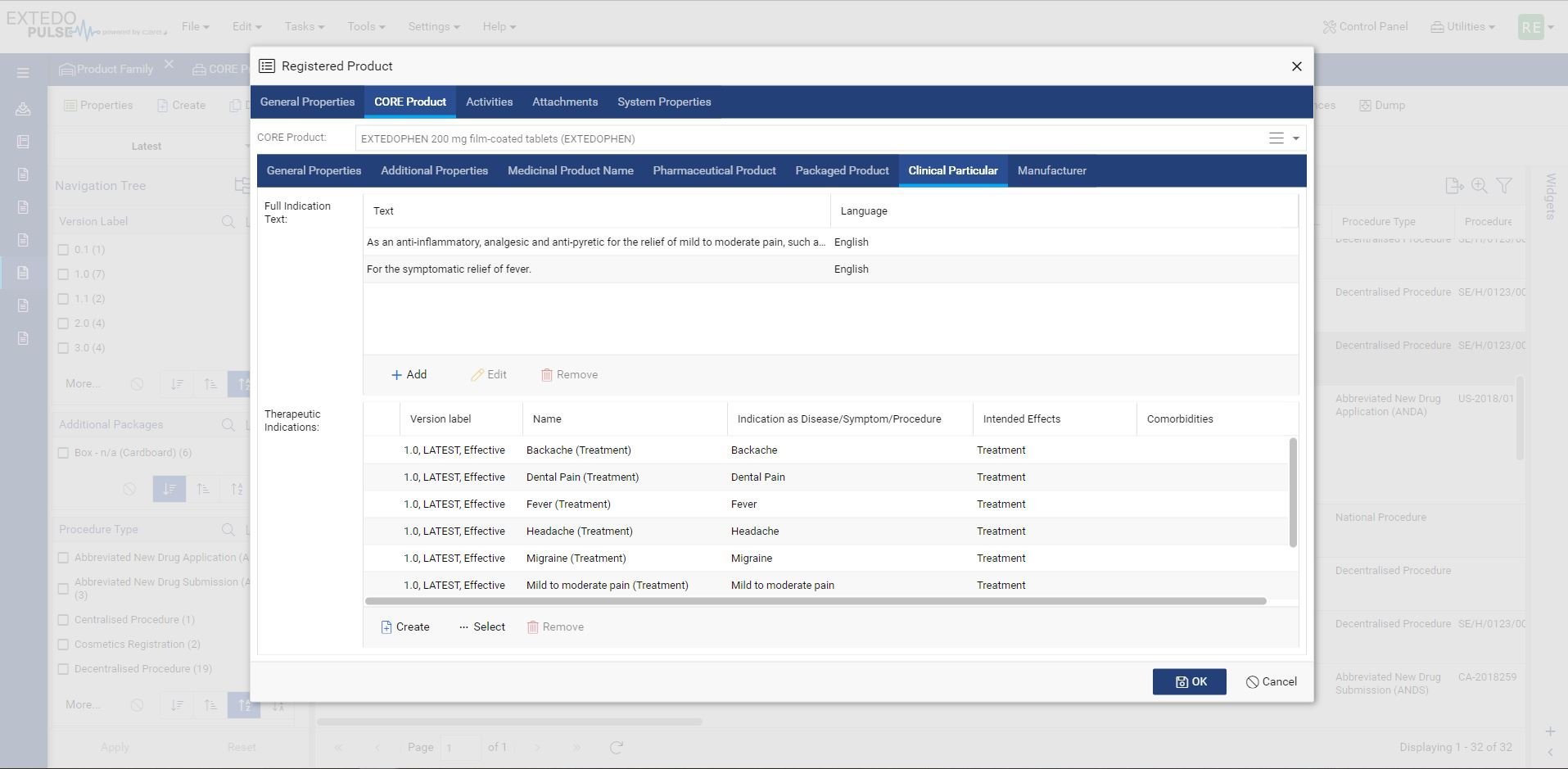Click the sort descending icon under Version Label
This screenshot has height=769, width=1568.
click(177, 383)
